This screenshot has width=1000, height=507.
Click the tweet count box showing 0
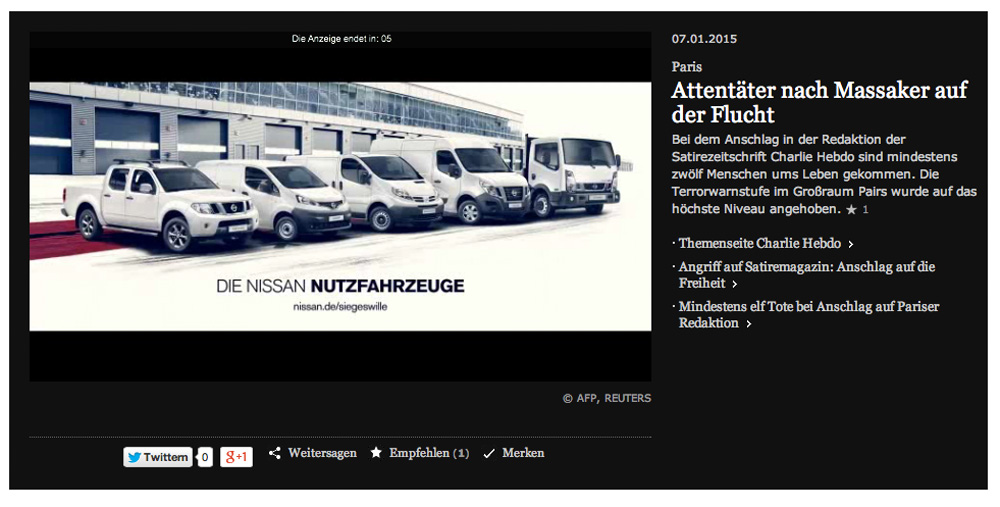205,457
